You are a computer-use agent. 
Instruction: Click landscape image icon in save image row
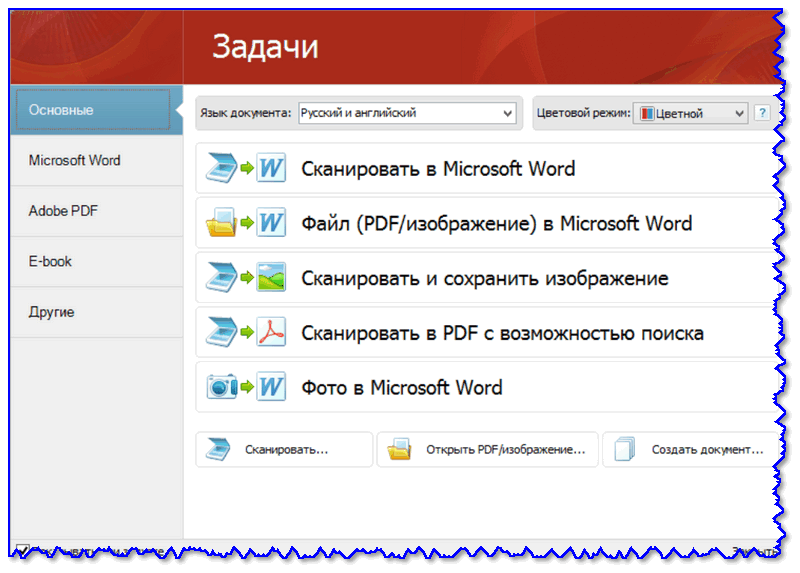coord(271,277)
